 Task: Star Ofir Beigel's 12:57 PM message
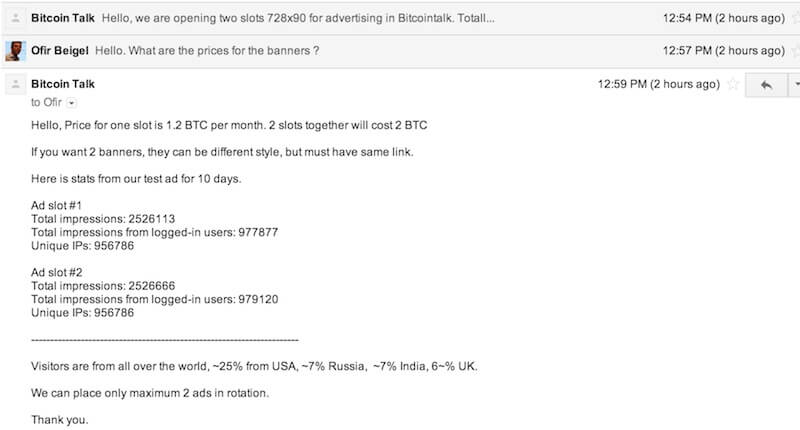796,51
